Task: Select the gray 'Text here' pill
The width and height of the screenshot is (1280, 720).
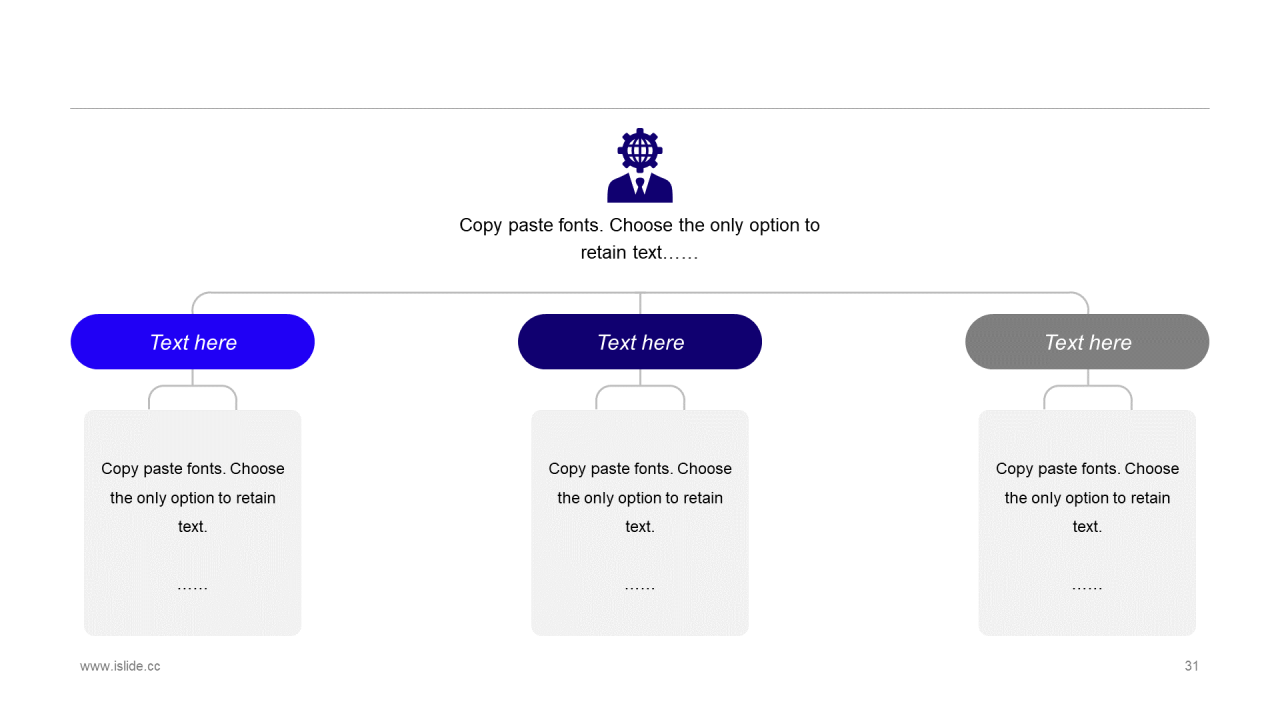Action: [1087, 342]
